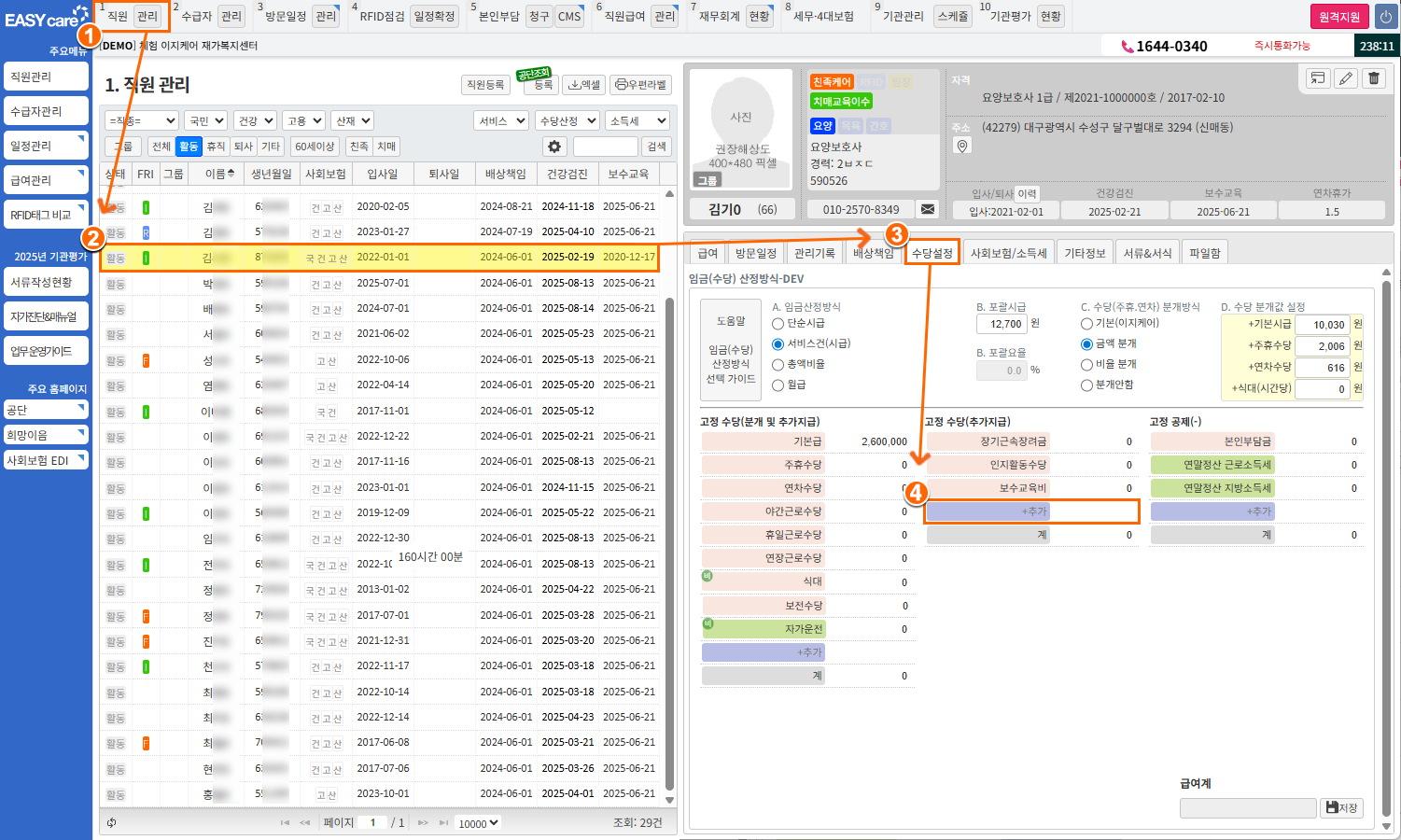Screen dimensions: 1401x840
Task: Click the search text field beside 검색
Action: [x=605, y=147]
